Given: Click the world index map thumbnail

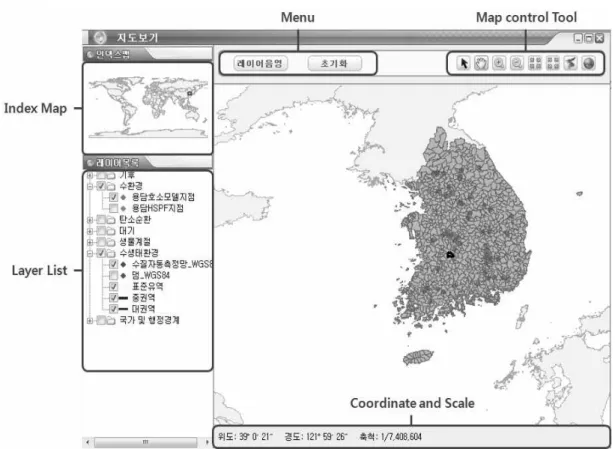Looking at the screenshot, I should pos(148,107).
